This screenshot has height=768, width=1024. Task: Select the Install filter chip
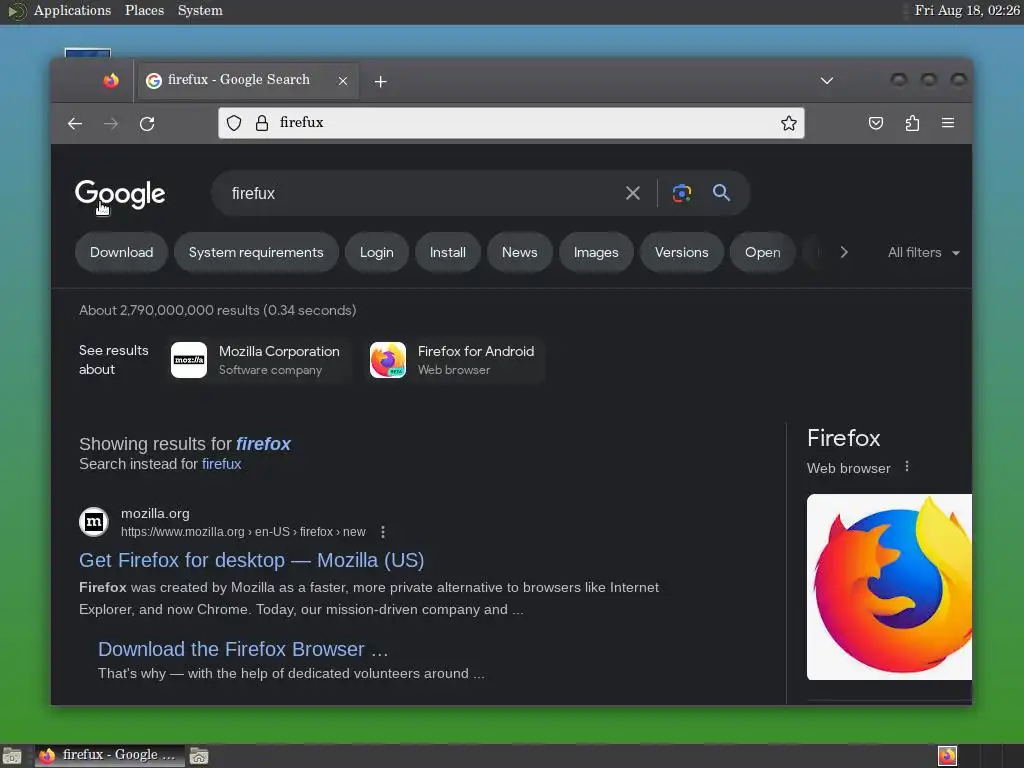click(447, 253)
